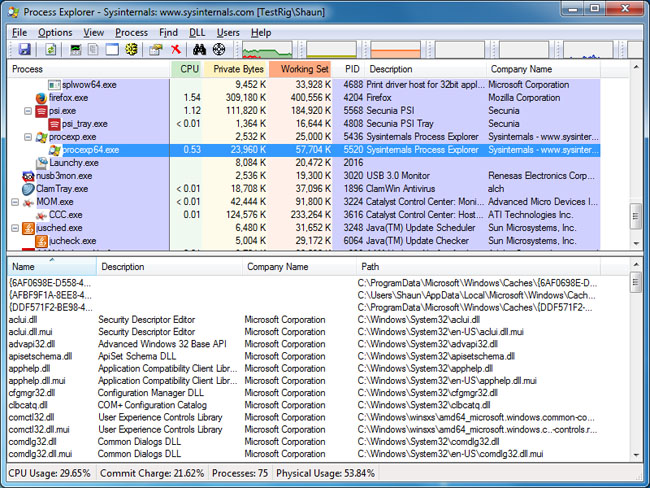Screen dimensions: 650x488
Task: Sort DLL list by Path header
Action: [478, 267]
